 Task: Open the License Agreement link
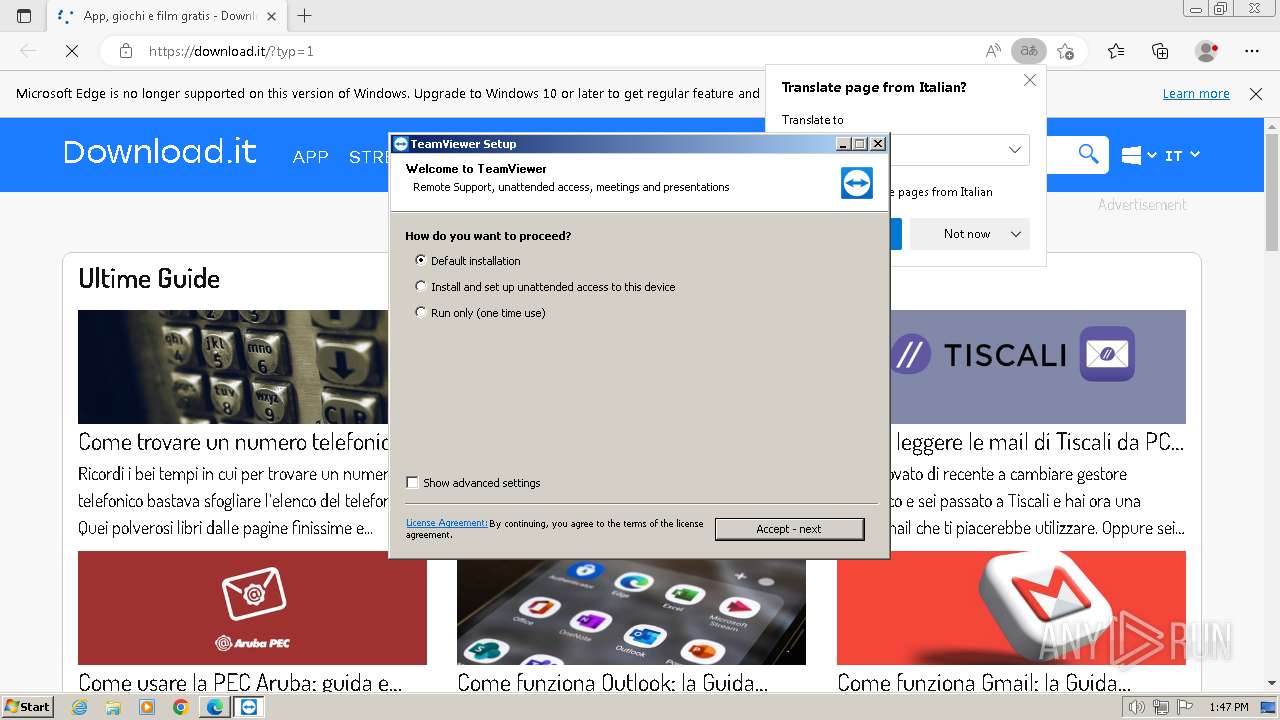[446, 523]
